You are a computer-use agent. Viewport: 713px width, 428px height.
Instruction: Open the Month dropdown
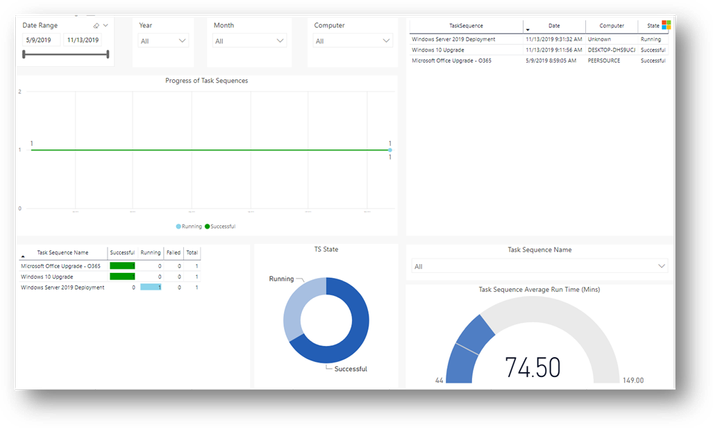(x=249, y=41)
